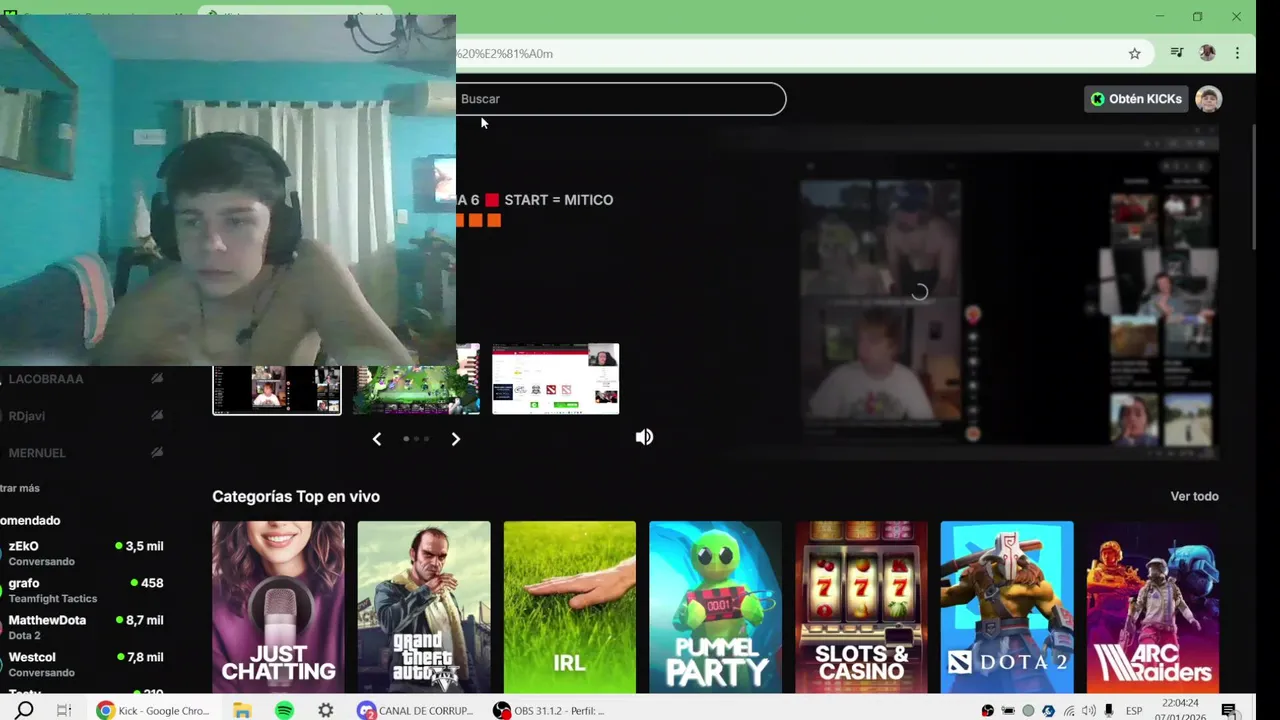The height and width of the screenshot is (720, 1280).
Task: Click the ESP language indicator
Action: pos(1134,711)
